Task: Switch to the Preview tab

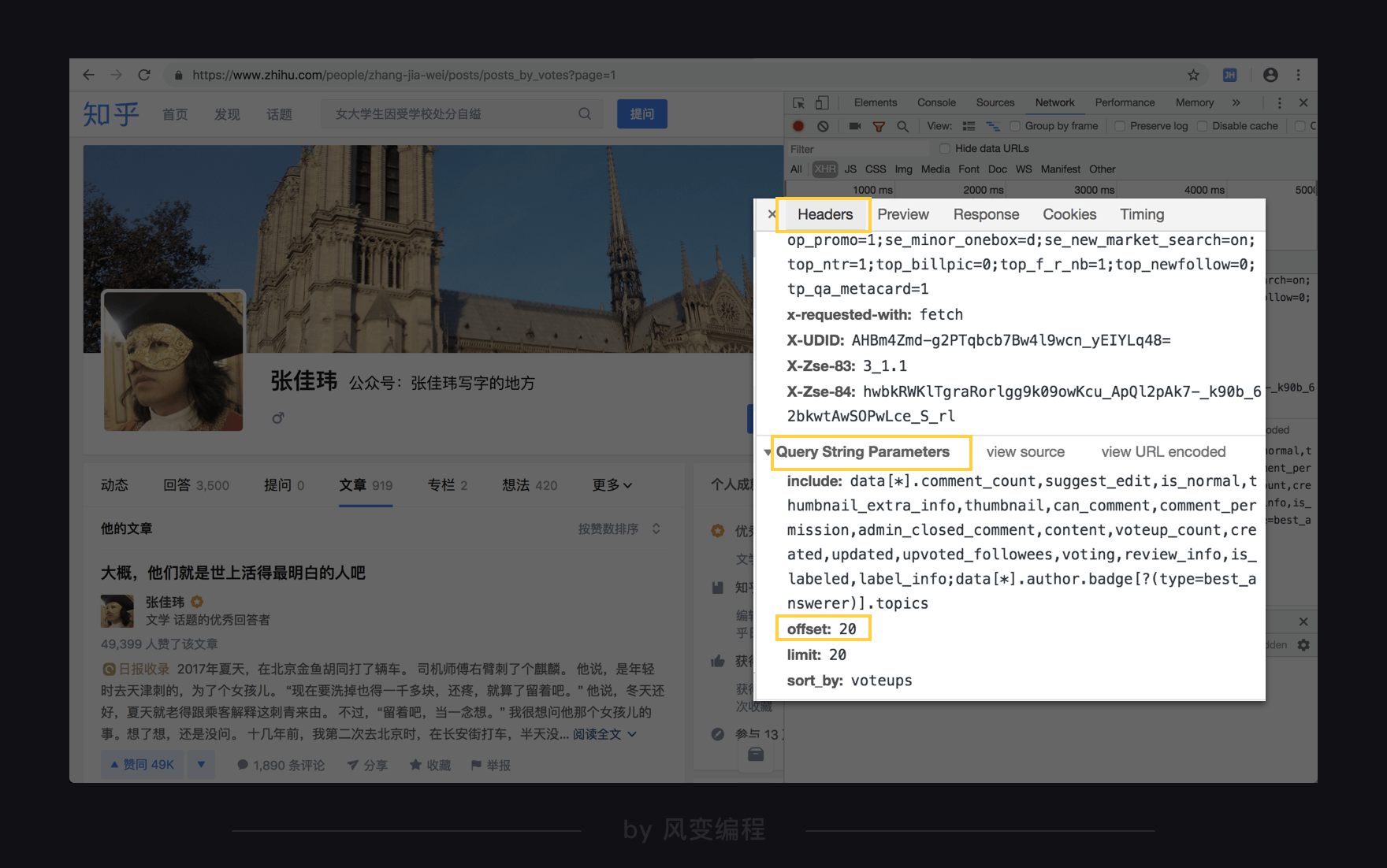Action: (902, 214)
